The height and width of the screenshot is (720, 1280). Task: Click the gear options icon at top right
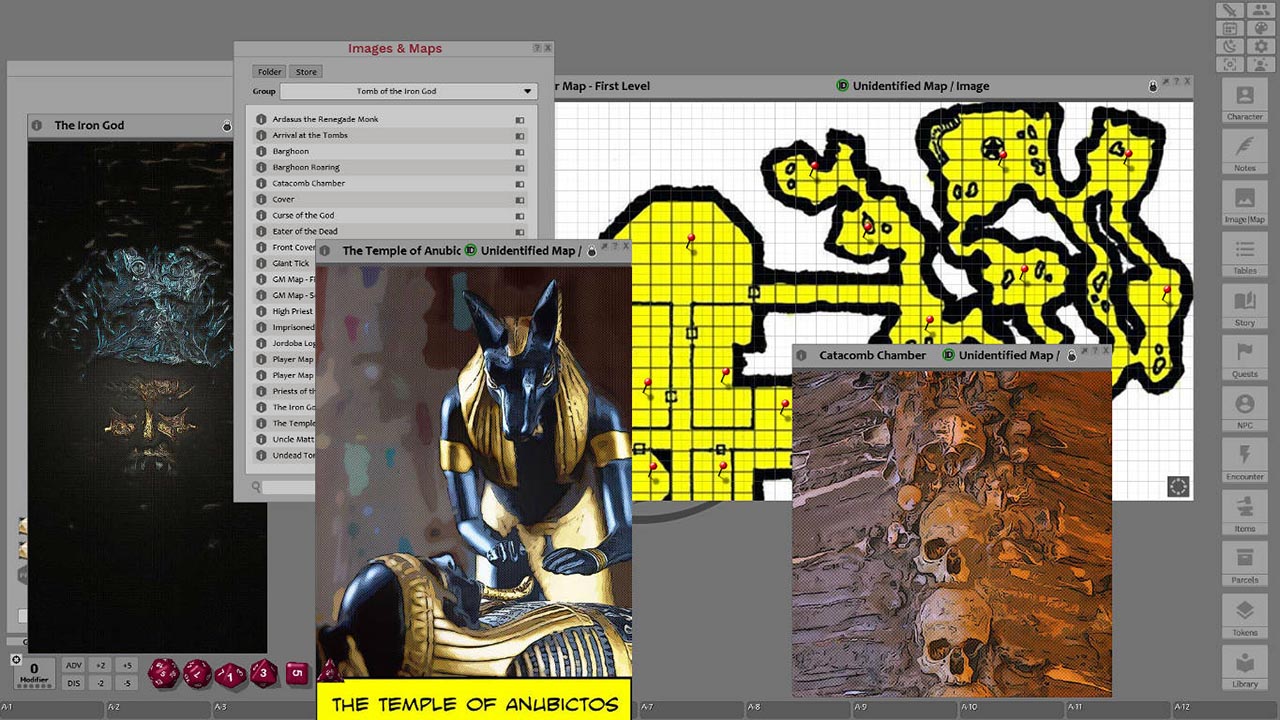(x=1261, y=46)
